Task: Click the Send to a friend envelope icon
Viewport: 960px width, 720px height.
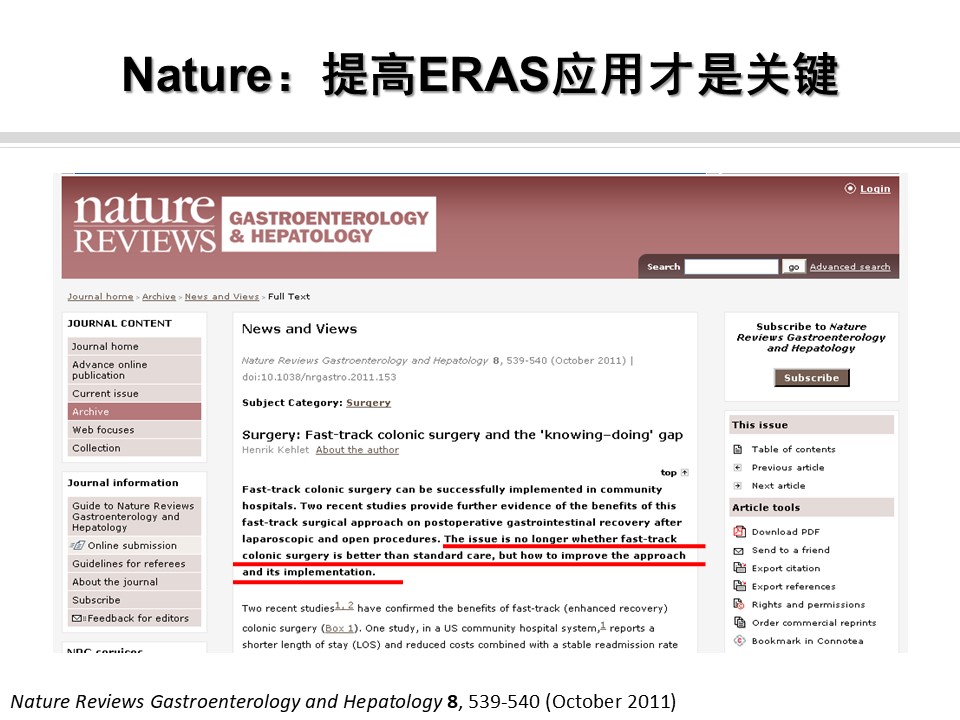Action: (739, 550)
